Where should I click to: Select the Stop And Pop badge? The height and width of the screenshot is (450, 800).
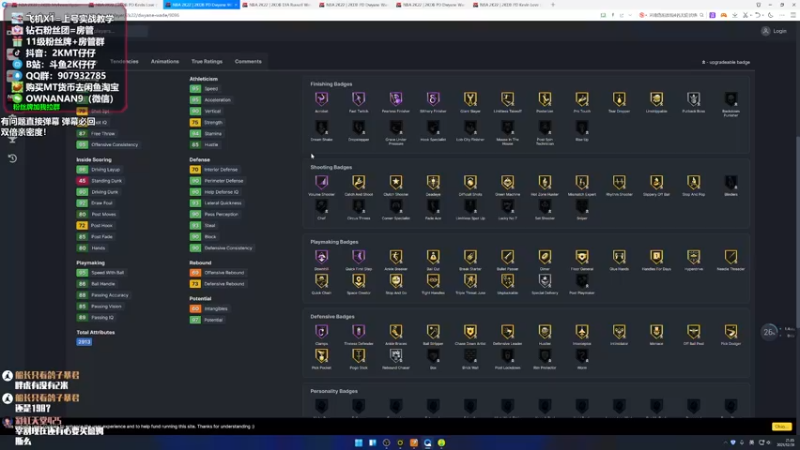pyautogui.click(x=694, y=182)
